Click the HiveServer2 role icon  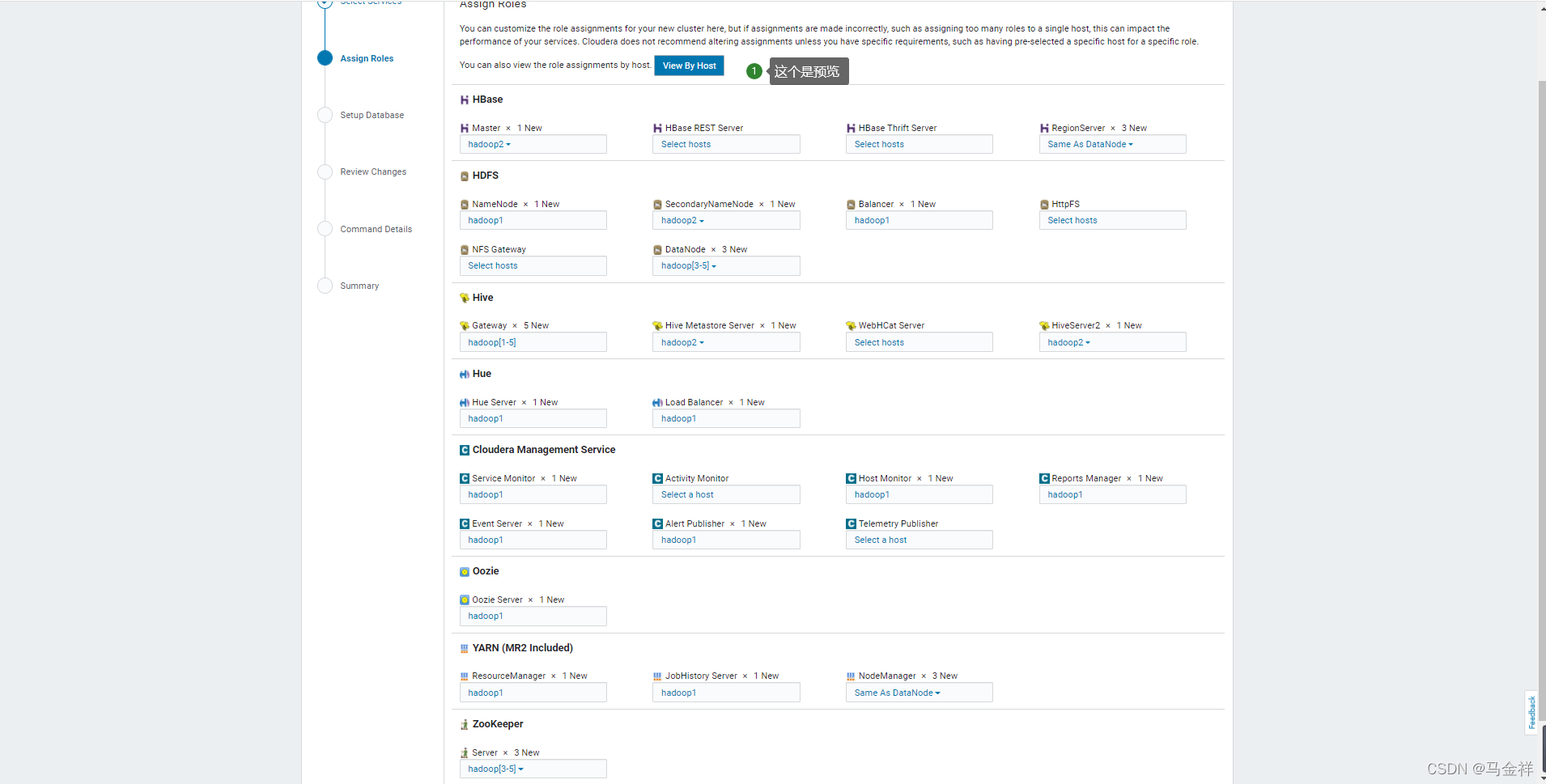pos(1044,326)
